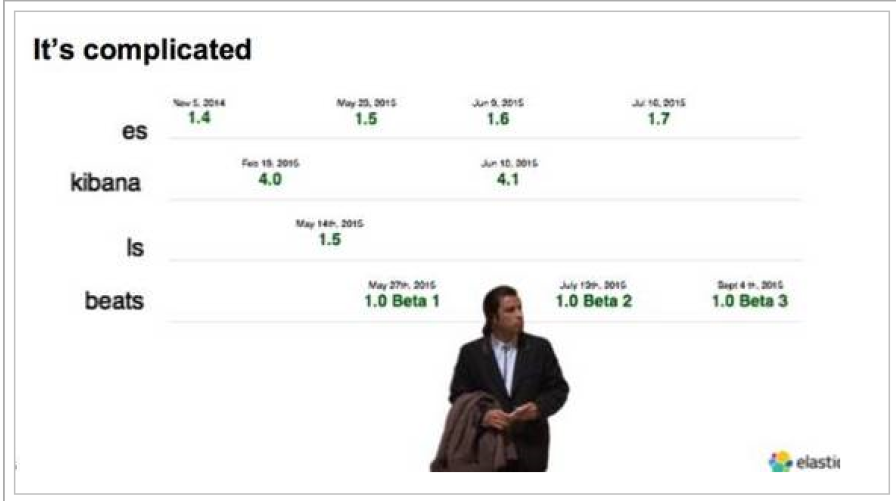
Task: Click the beats row label
Action: (x=114, y=301)
